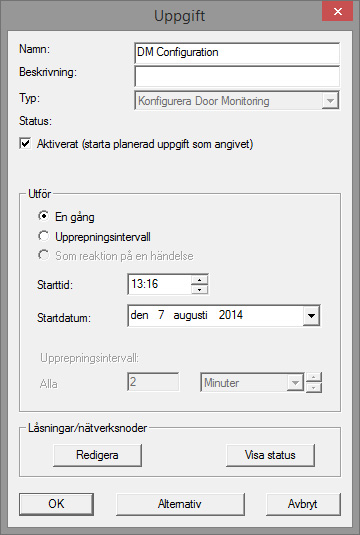Click the Starttid spinner up arrow

pos(199,280)
